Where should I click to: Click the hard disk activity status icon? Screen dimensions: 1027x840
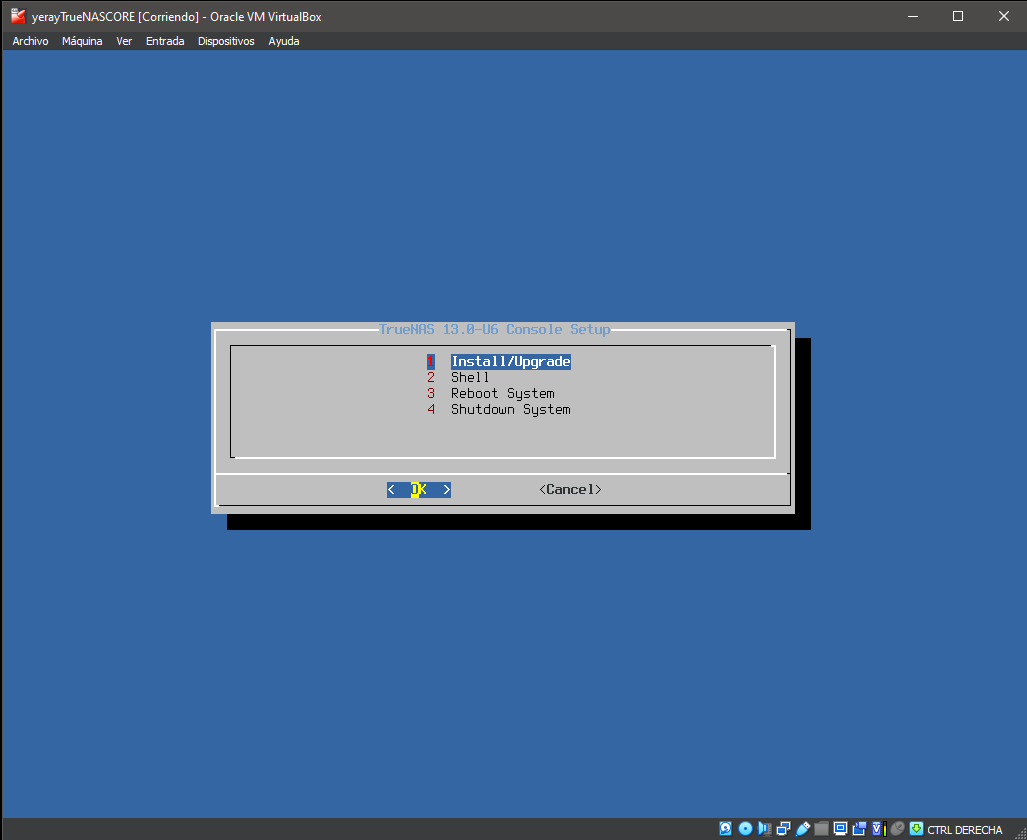pos(725,829)
